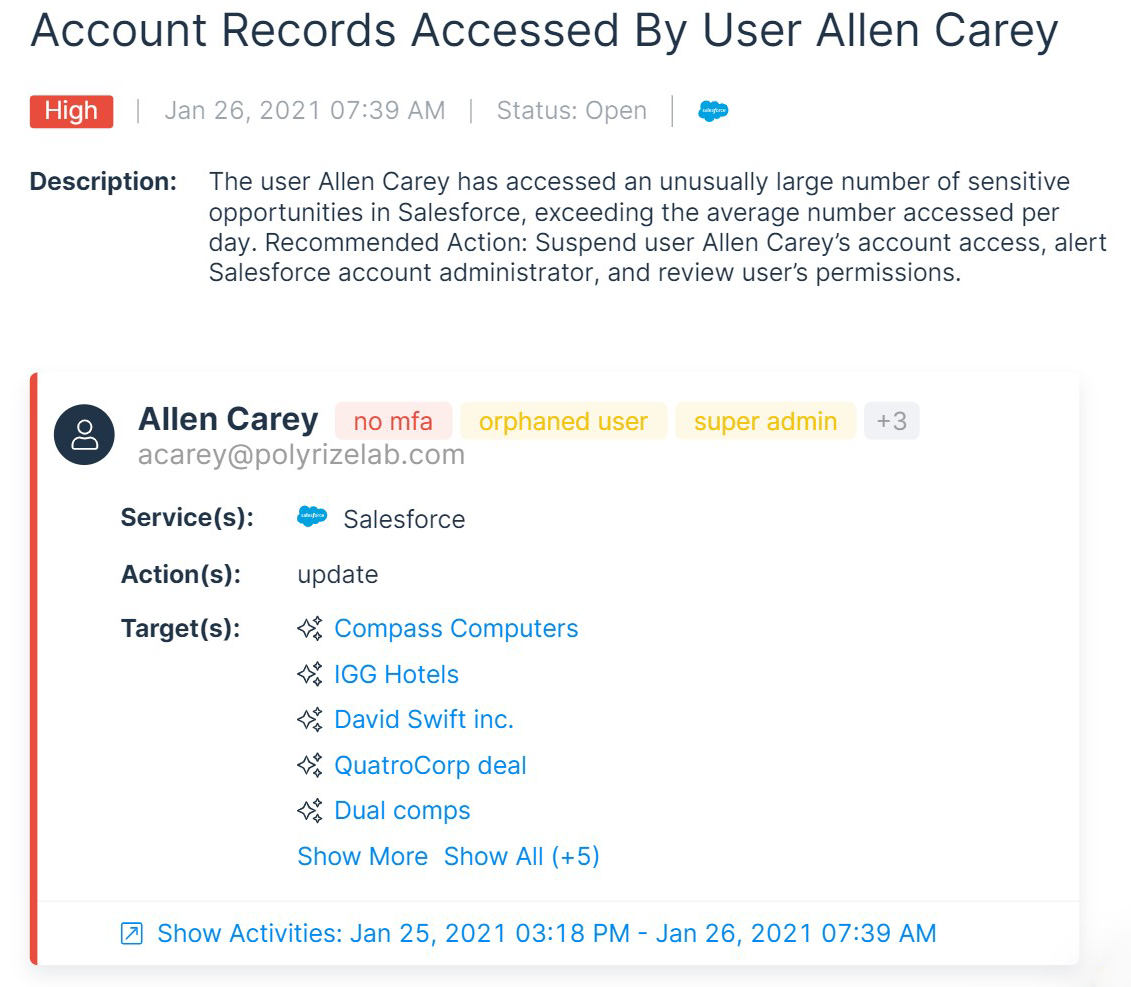
Task: Click the sparkle icon beside Dual comps
Action: click(309, 810)
